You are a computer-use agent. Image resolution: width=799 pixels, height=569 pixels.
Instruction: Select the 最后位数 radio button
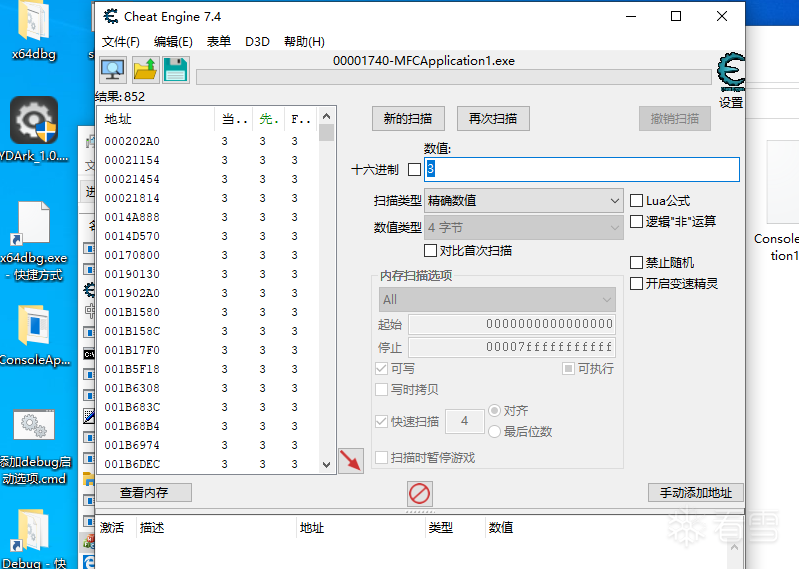494,431
